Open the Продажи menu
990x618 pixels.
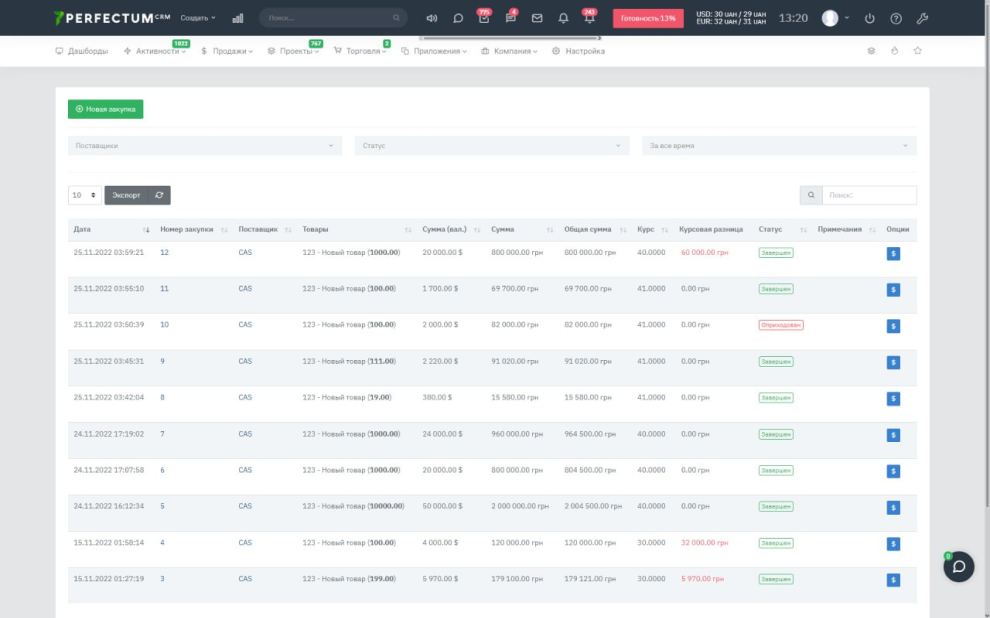(227, 51)
